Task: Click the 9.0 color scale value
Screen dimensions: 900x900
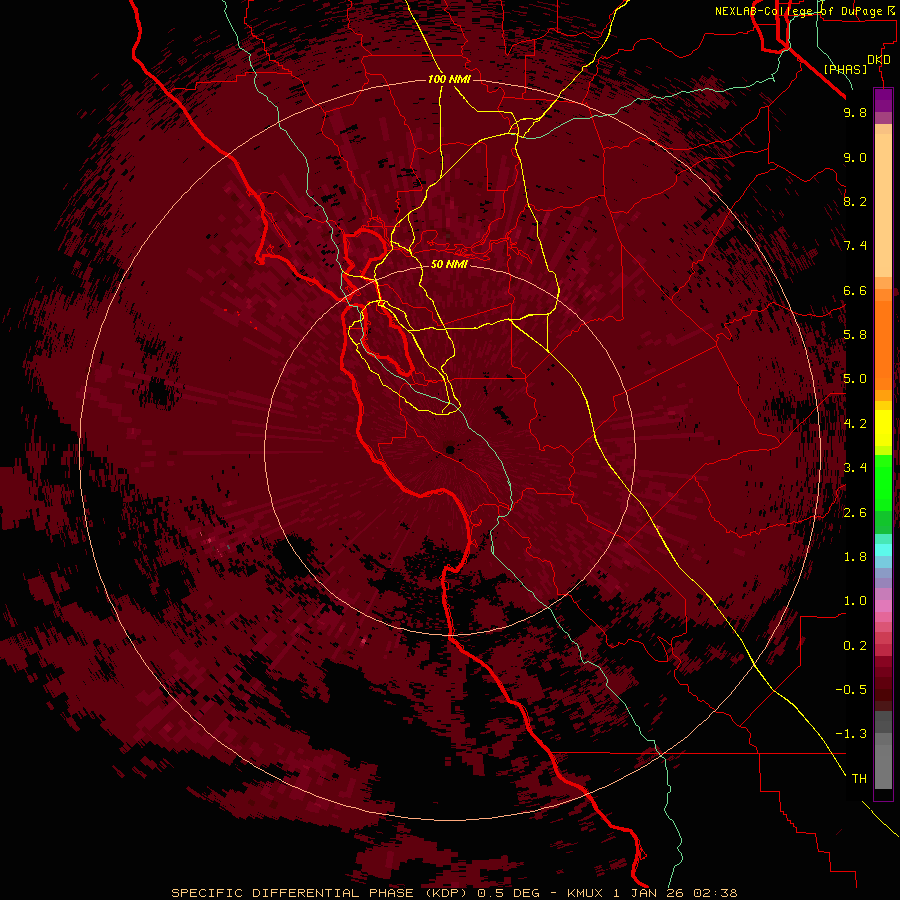Action: (x=855, y=157)
